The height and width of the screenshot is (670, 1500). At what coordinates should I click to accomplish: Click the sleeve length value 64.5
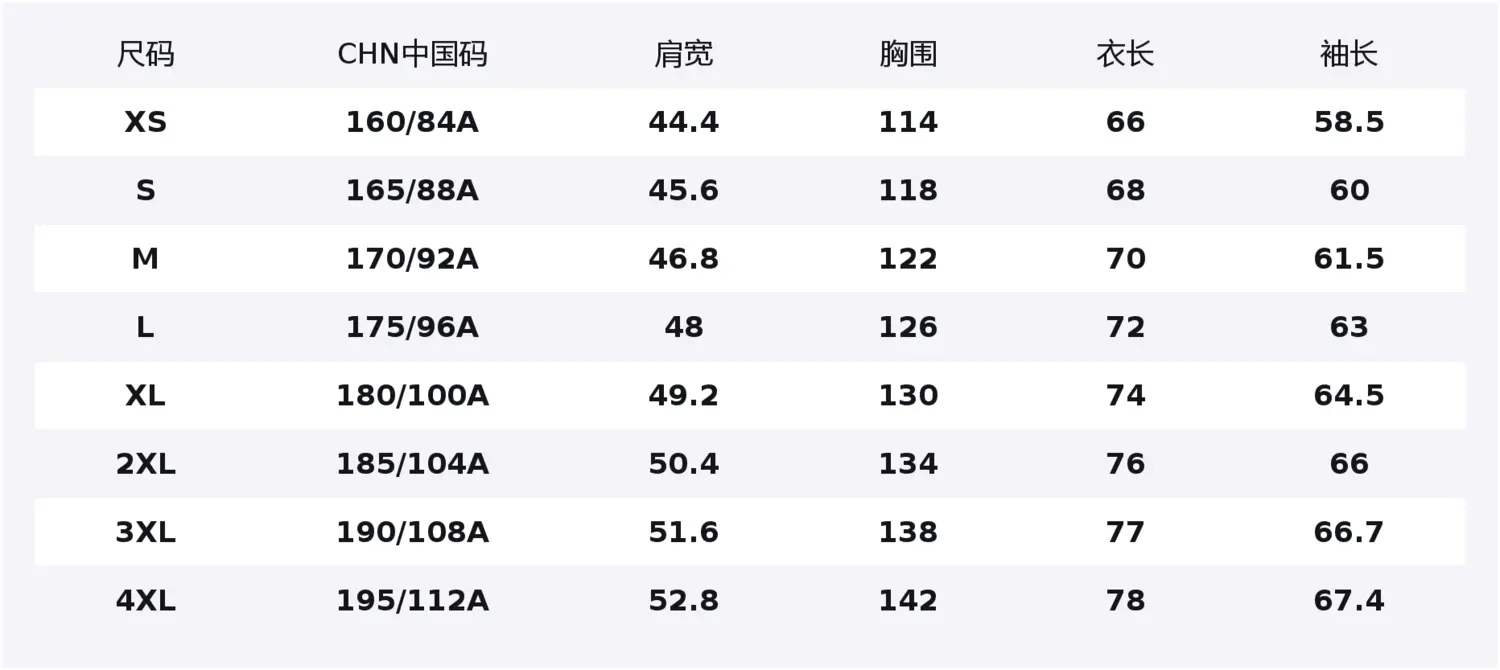tap(1348, 396)
